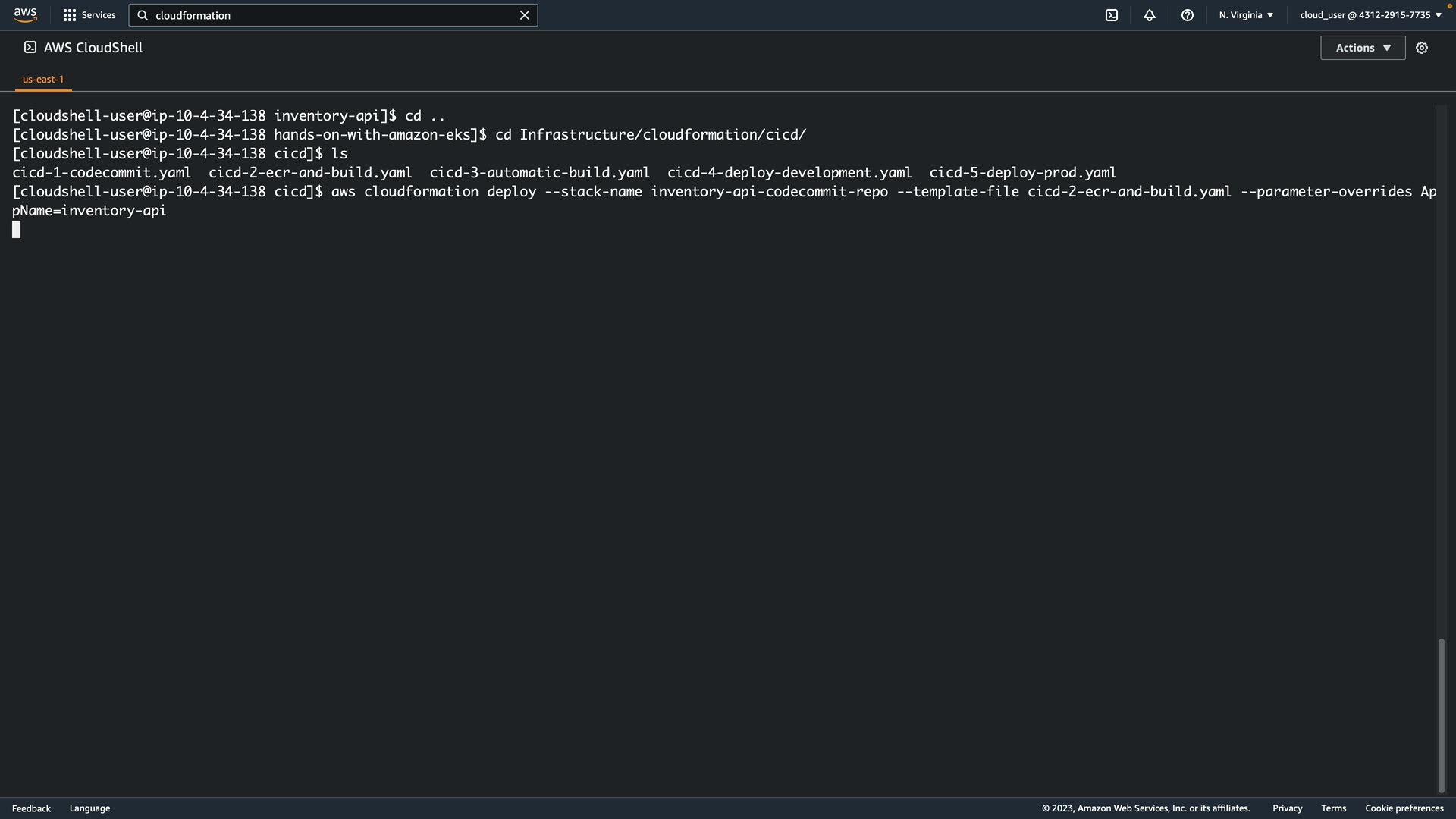The width and height of the screenshot is (1456, 819).
Task: Select the us-east-1 terminal tab
Action: [x=43, y=79]
